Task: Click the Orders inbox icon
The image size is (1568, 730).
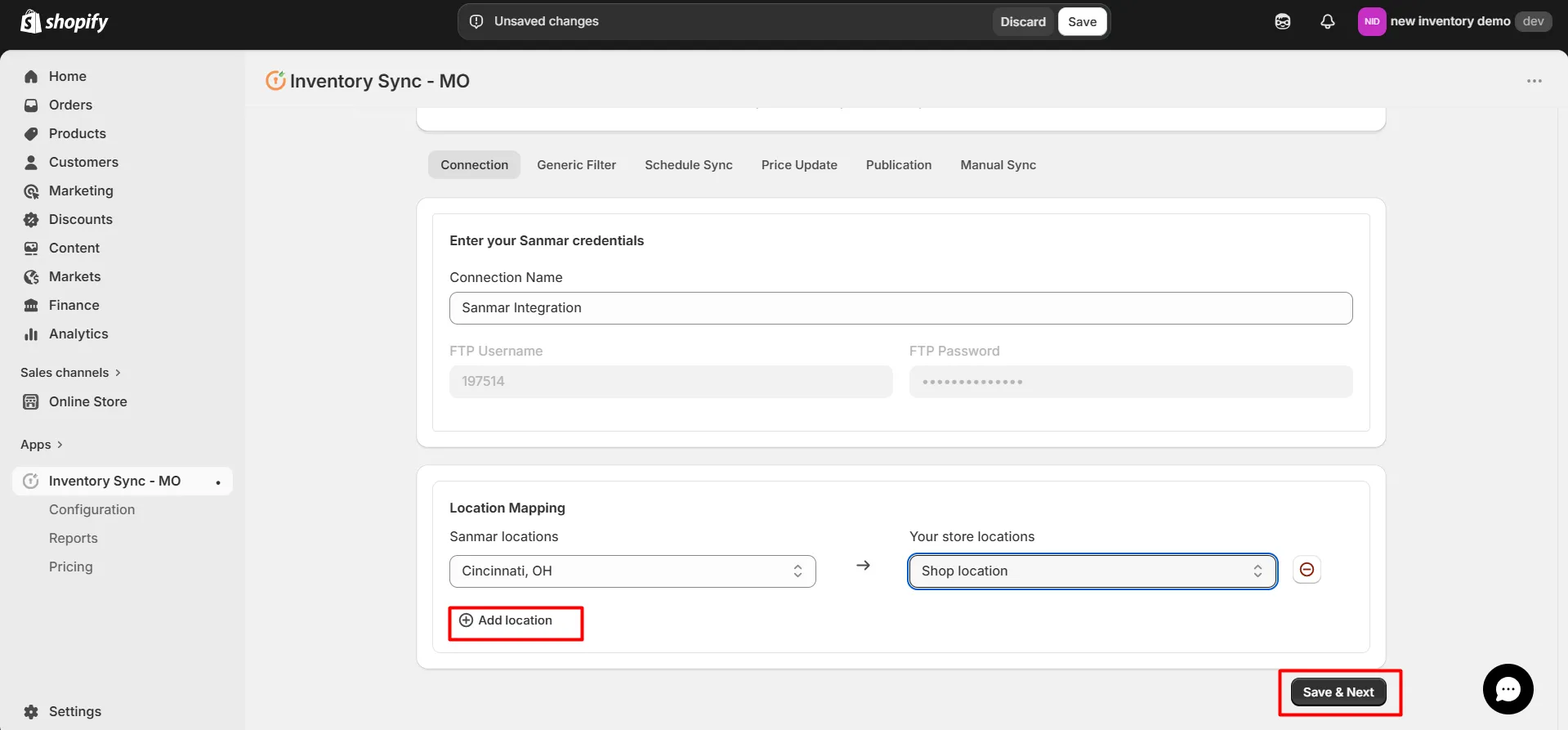Action: 31,105
